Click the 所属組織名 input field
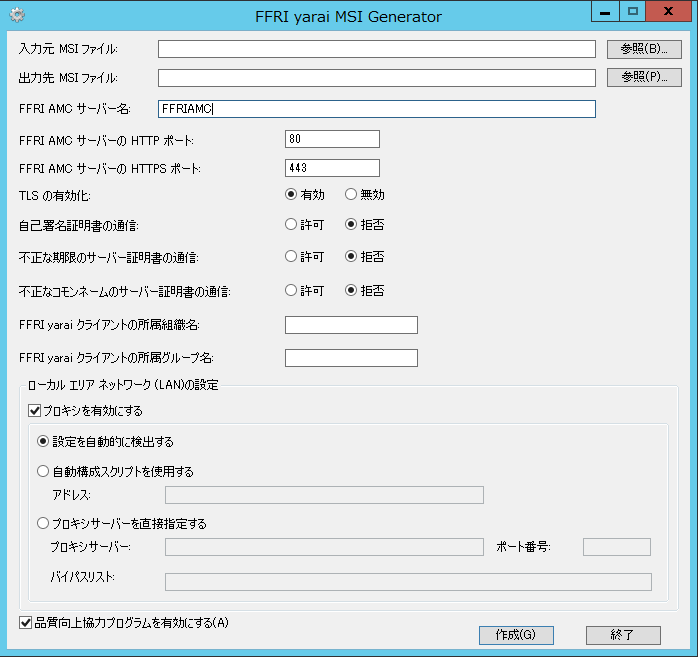The height and width of the screenshot is (657, 698). (x=351, y=325)
